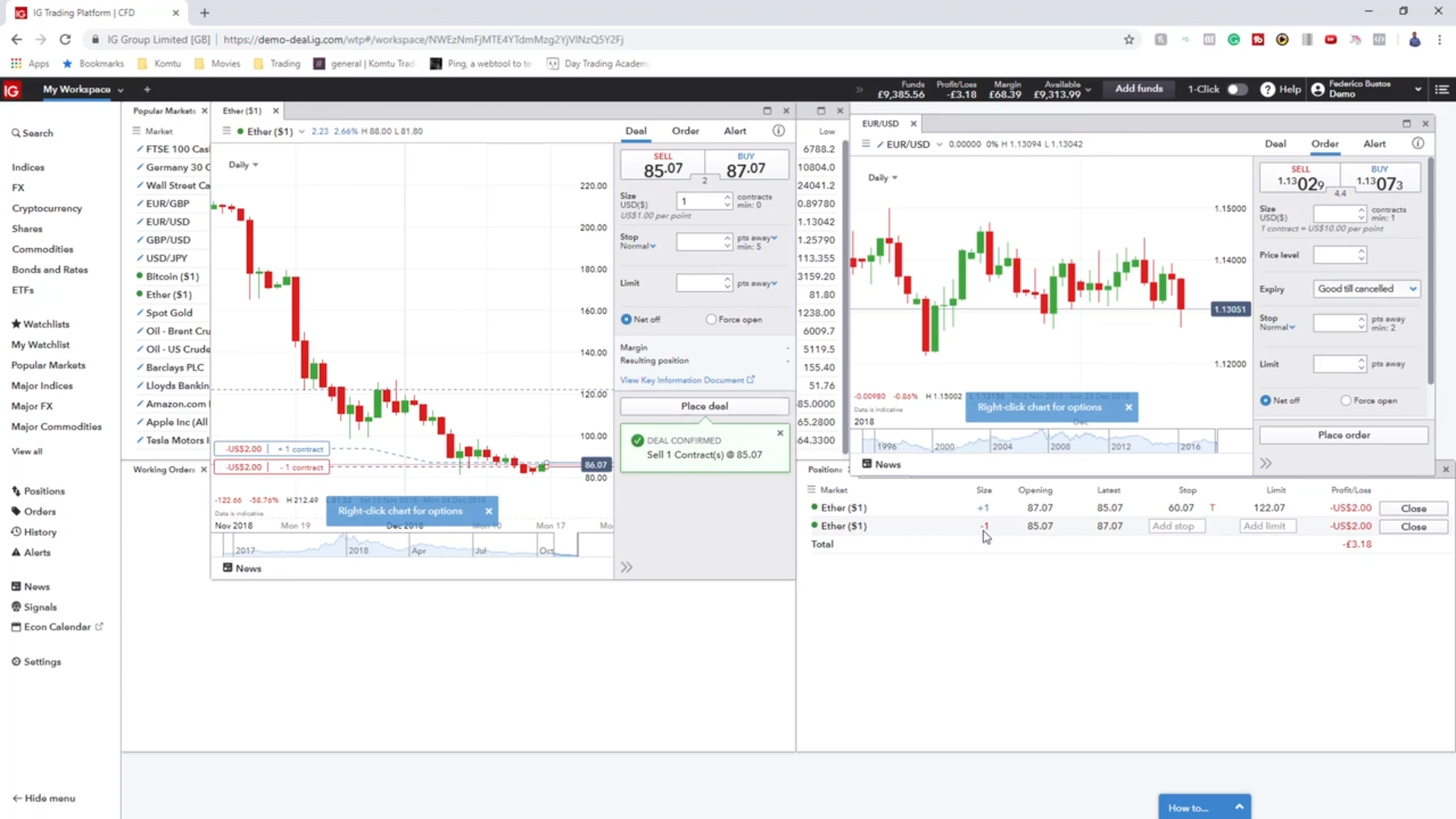Select Force open in EUR/USD ticket
This screenshot has height=819, width=1456.
pos(1346,400)
